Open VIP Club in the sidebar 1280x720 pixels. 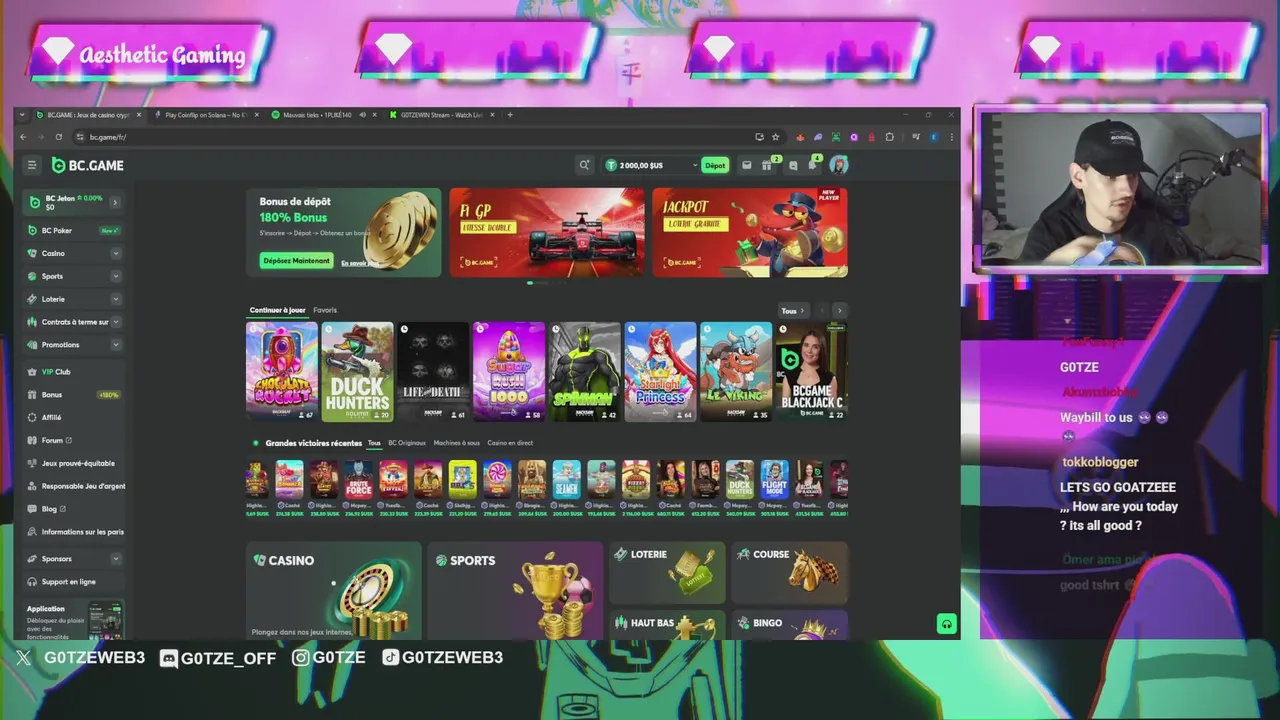pos(74,372)
